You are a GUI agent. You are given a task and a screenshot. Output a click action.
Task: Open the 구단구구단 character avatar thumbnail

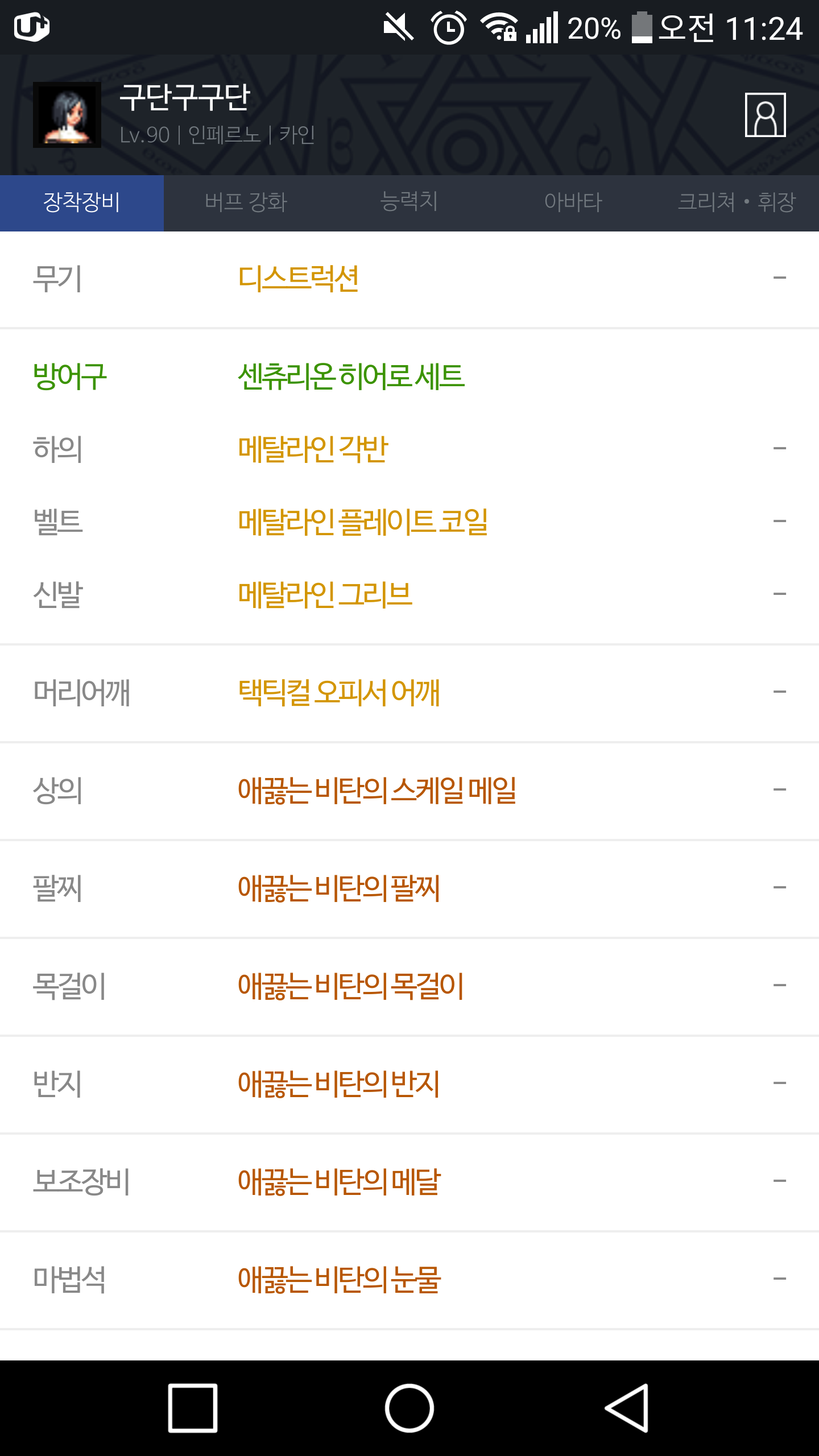click(x=67, y=115)
